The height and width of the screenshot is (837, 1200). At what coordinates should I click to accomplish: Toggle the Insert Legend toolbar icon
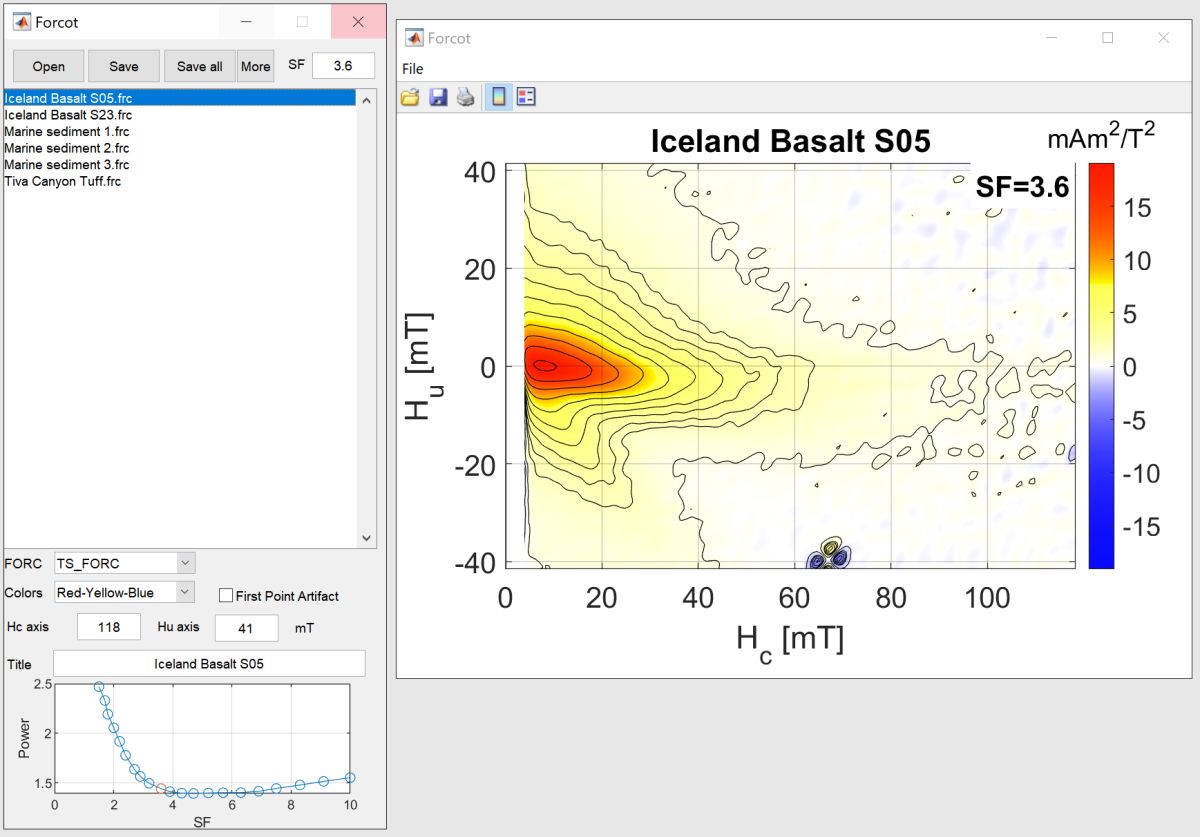(526, 97)
